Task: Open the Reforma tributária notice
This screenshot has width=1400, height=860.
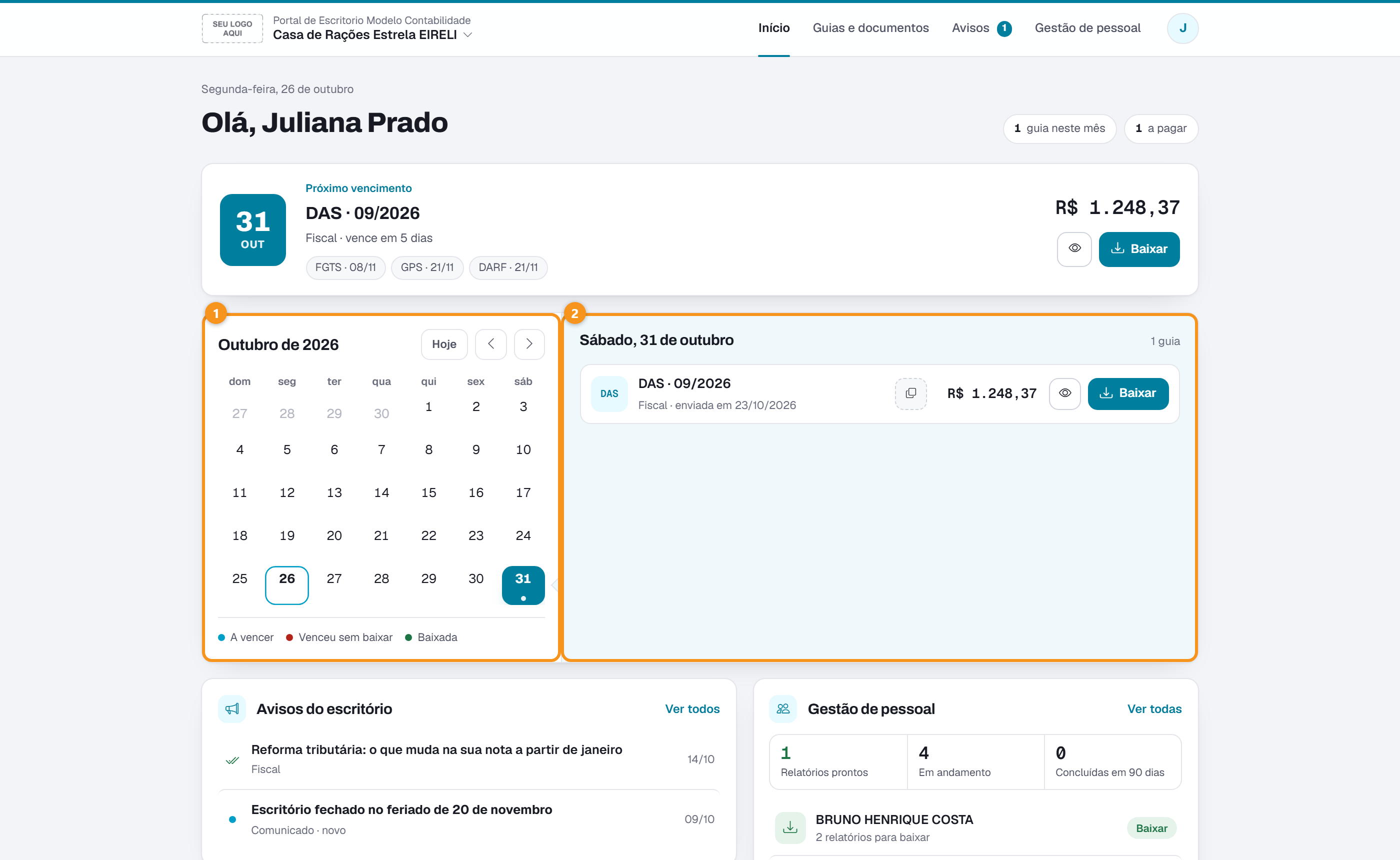Action: [x=469, y=759]
